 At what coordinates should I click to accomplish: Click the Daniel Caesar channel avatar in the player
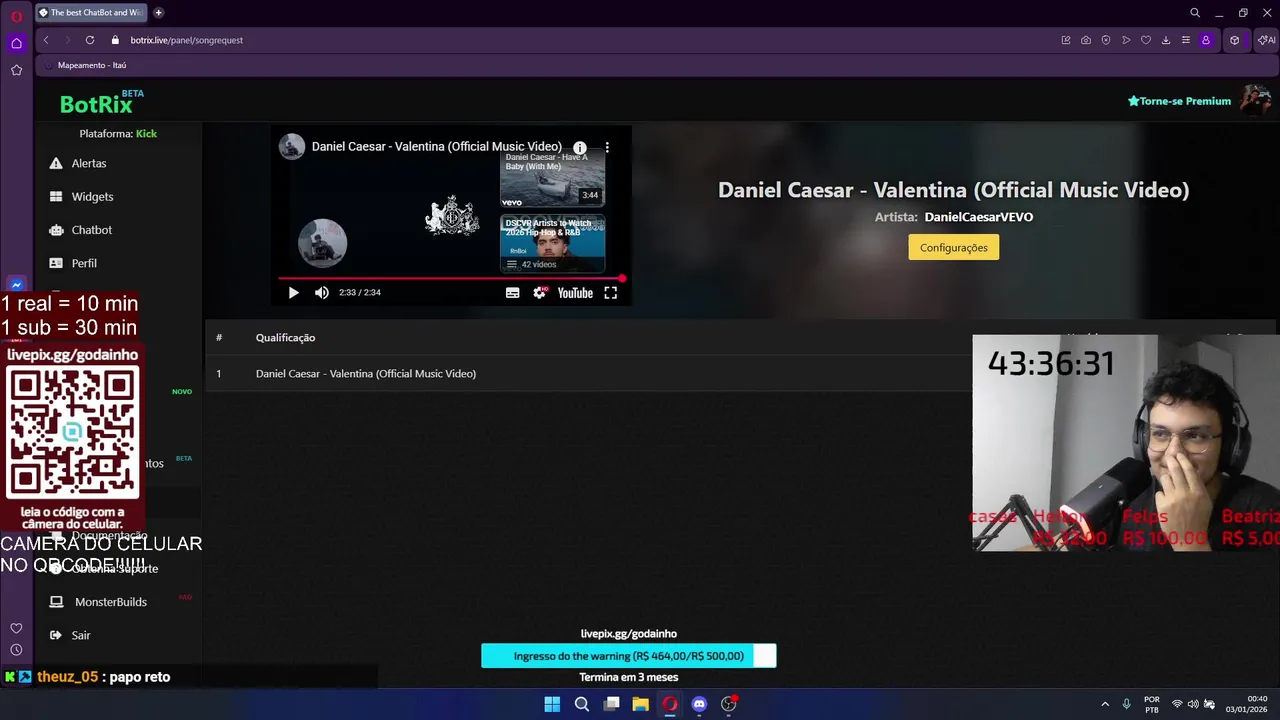click(292, 146)
